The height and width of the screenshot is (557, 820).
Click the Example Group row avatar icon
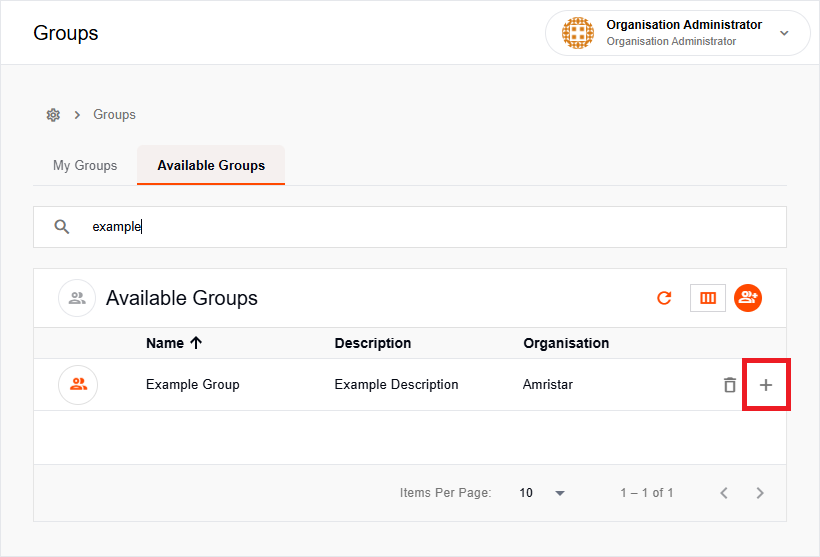pos(78,384)
